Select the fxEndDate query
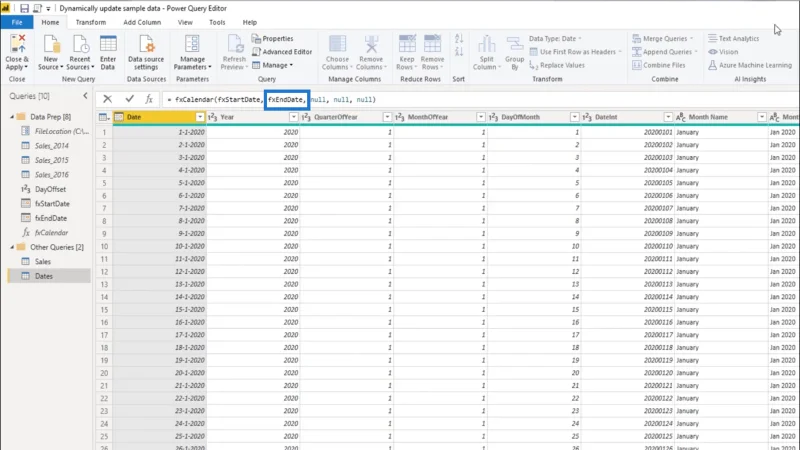Screen dimensions: 800x450 (51, 218)
